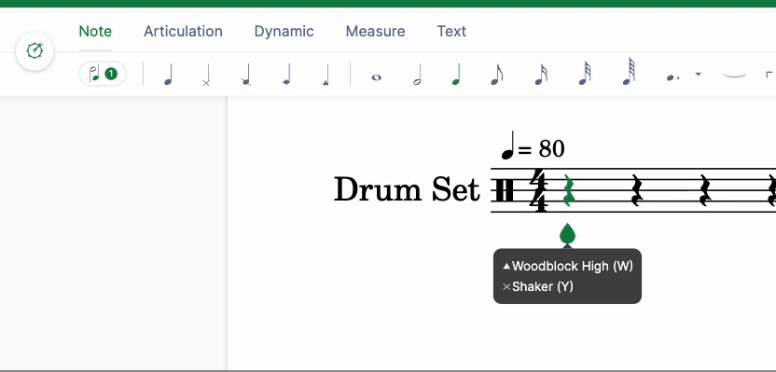776x372 pixels.
Task: Switch to the Dynamic tab
Action: (x=284, y=31)
